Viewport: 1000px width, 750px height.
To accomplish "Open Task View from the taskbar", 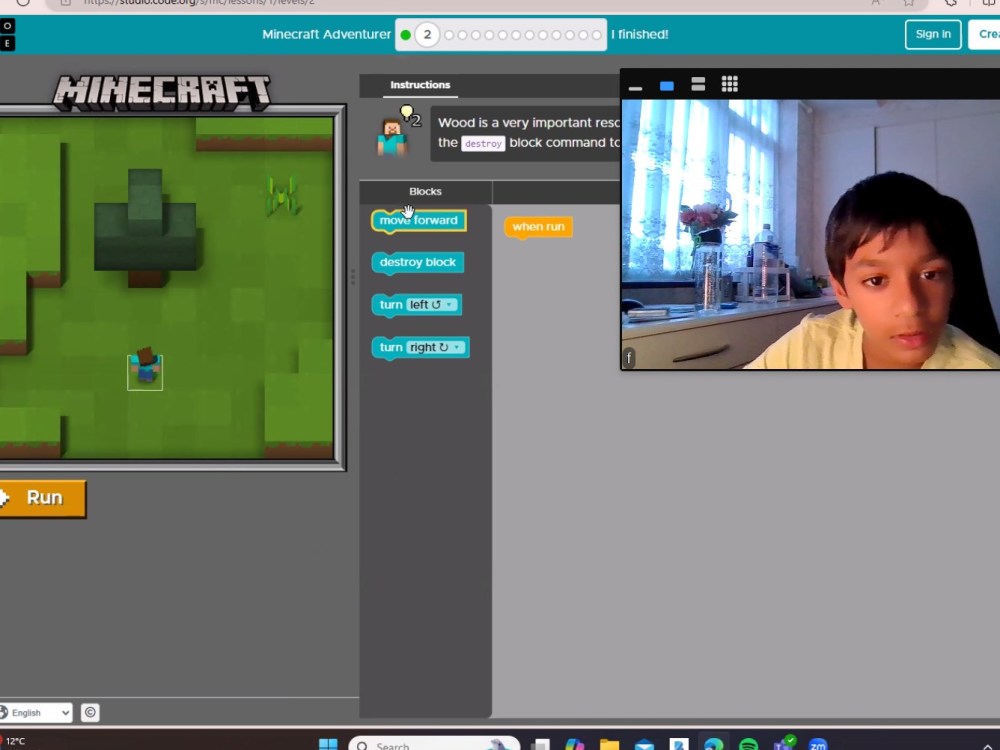I will pos(540,744).
